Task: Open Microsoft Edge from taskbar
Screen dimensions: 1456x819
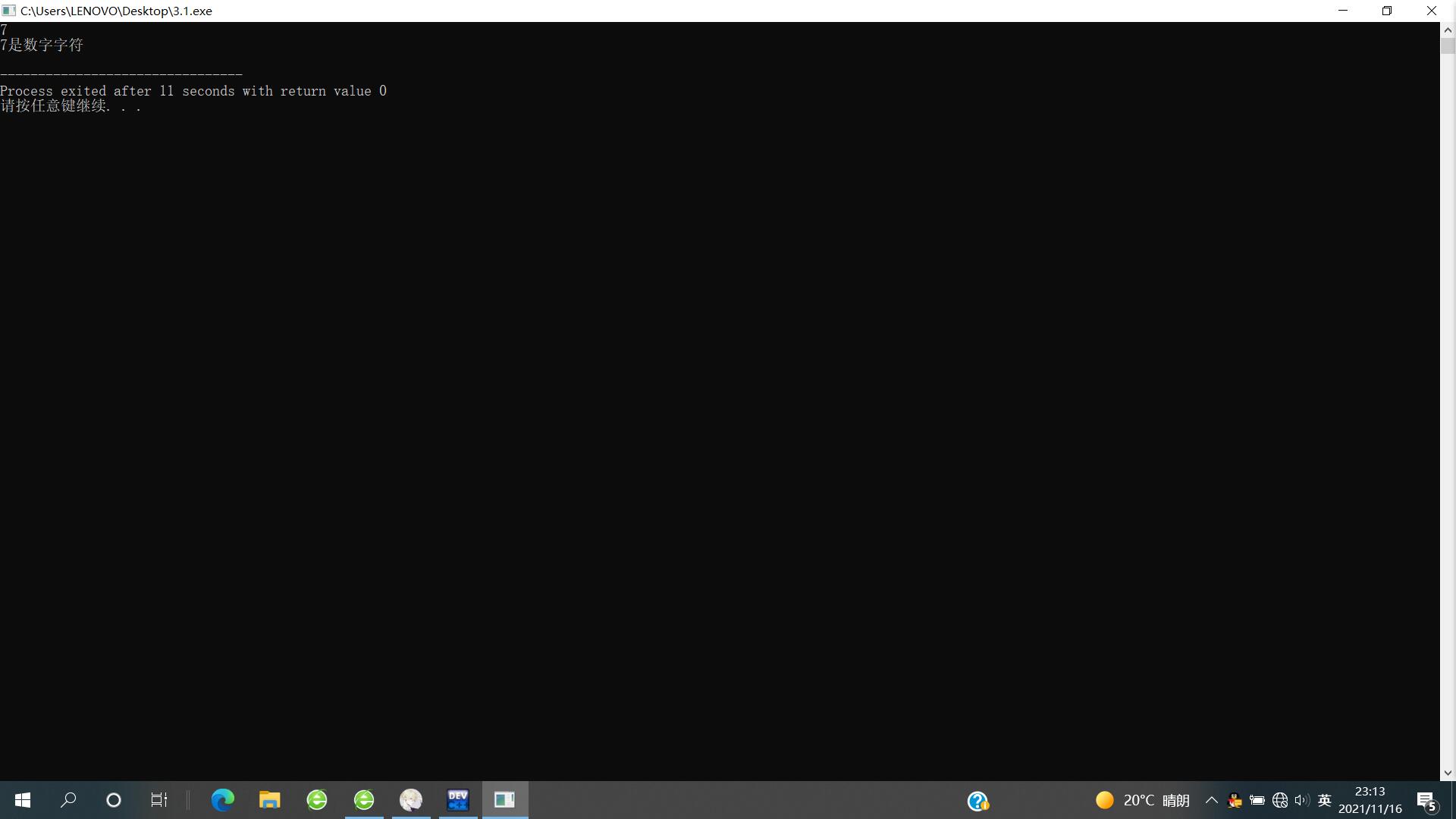Action: pos(222,800)
